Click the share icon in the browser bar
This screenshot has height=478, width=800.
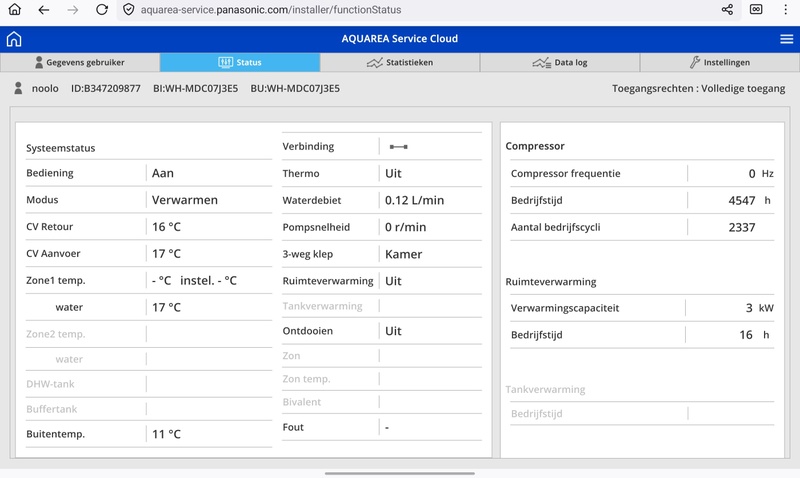pyautogui.click(x=727, y=10)
